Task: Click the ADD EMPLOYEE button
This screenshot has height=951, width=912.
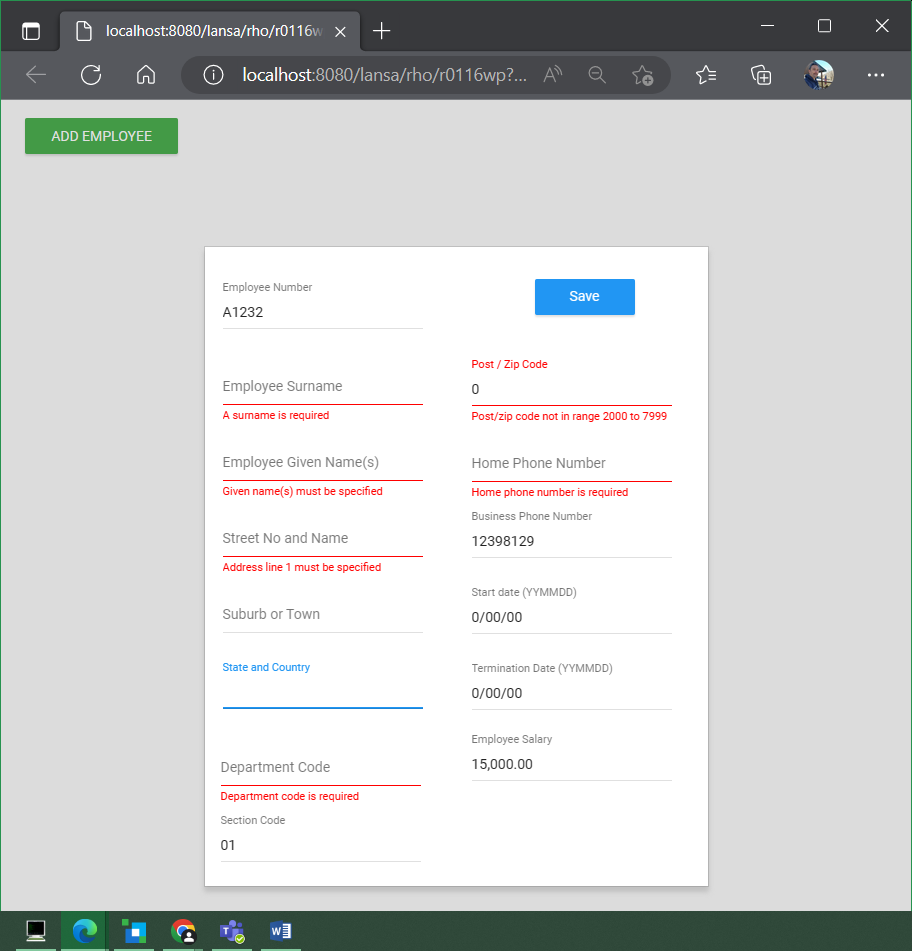Action: click(x=101, y=136)
